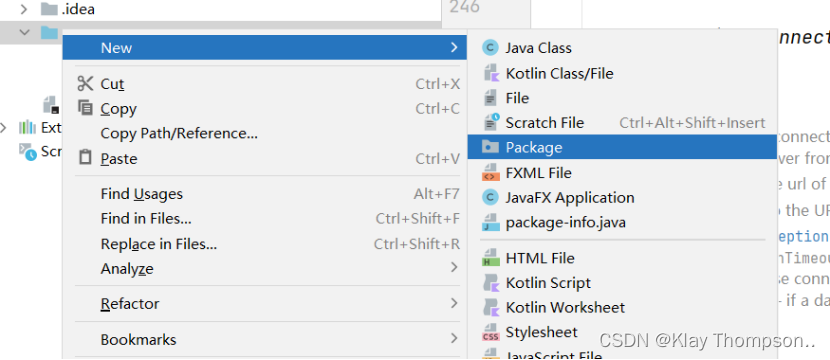Click the Java Class icon
This screenshot has width=830, height=360.
[490, 48]
